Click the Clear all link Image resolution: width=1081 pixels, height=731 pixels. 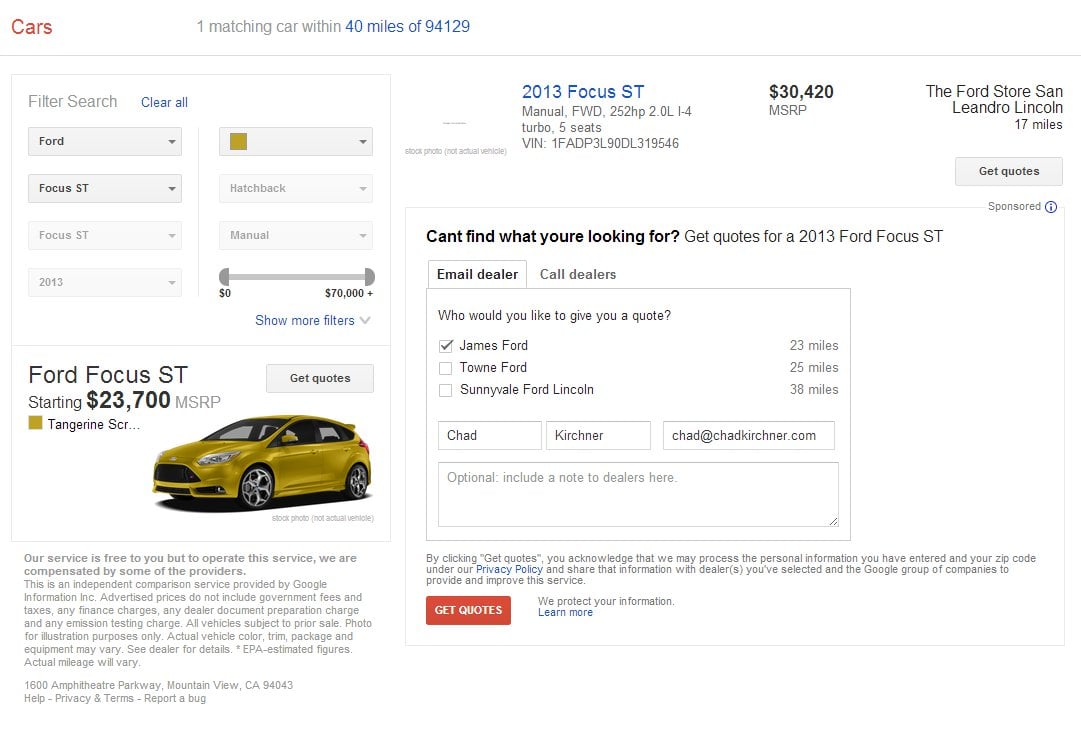click(164, 102)
